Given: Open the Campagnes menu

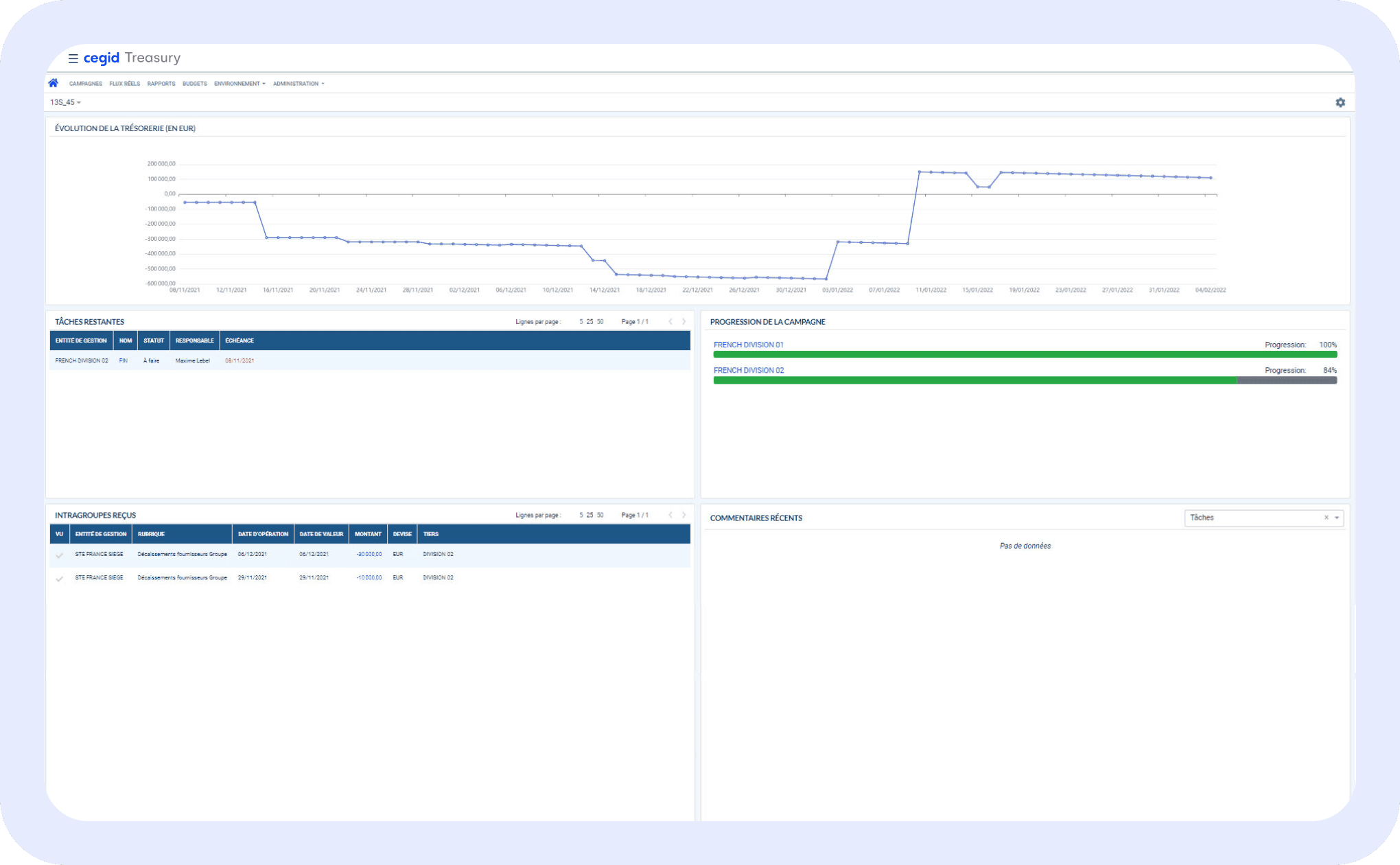Looking at the screenshot, I should (85, 84).
